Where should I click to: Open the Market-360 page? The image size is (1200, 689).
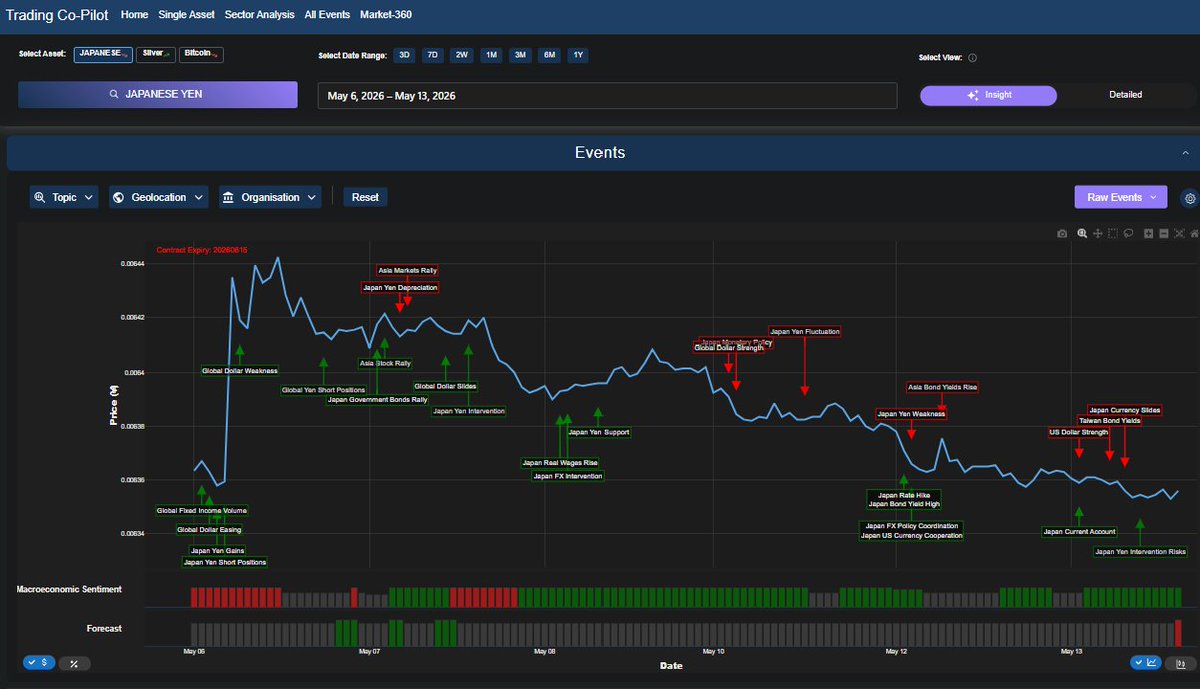point(386,15)
